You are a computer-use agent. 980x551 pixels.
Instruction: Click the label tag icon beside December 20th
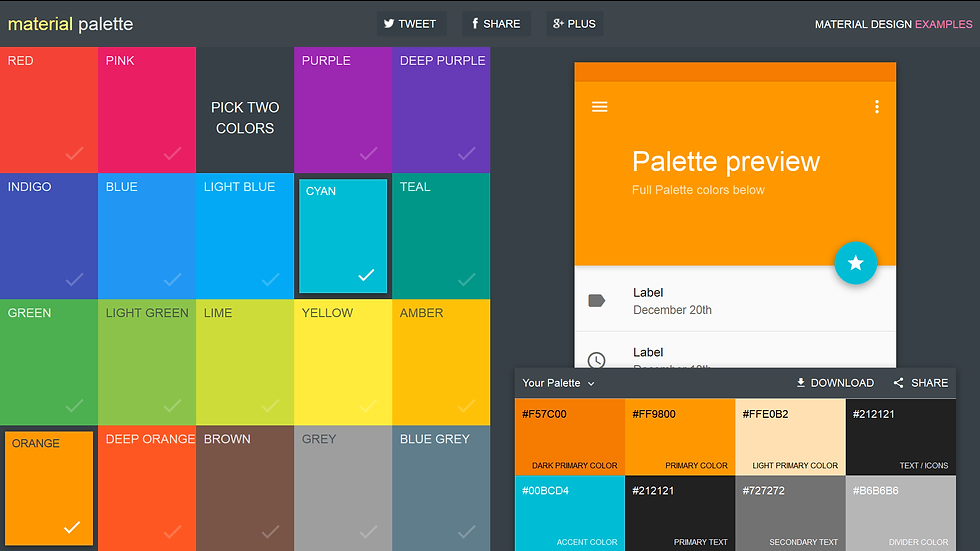597,301
